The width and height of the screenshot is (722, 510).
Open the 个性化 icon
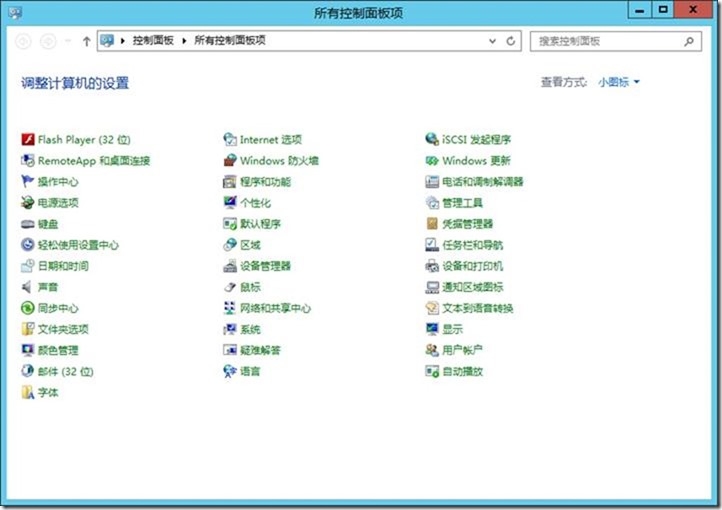pyautogui.click(x=230, y=203)
